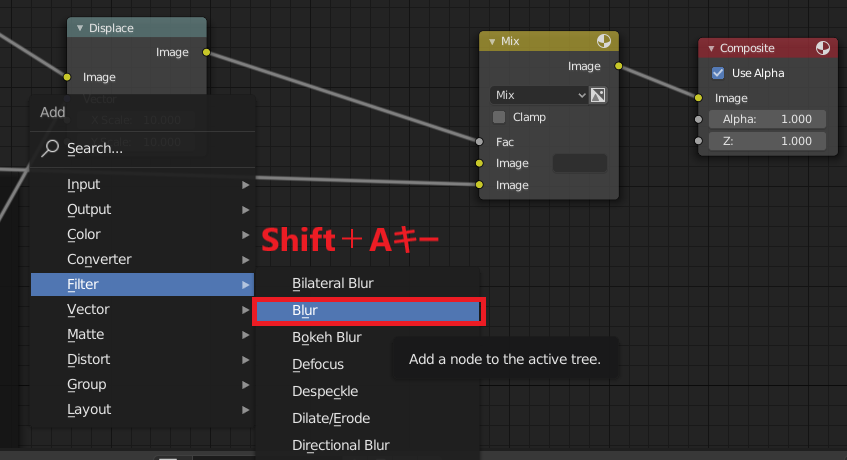Click the Mix node preview sphere icon
Image resolution: width=847 pixels, height=460 pixels.
click(x=603, y=41)
